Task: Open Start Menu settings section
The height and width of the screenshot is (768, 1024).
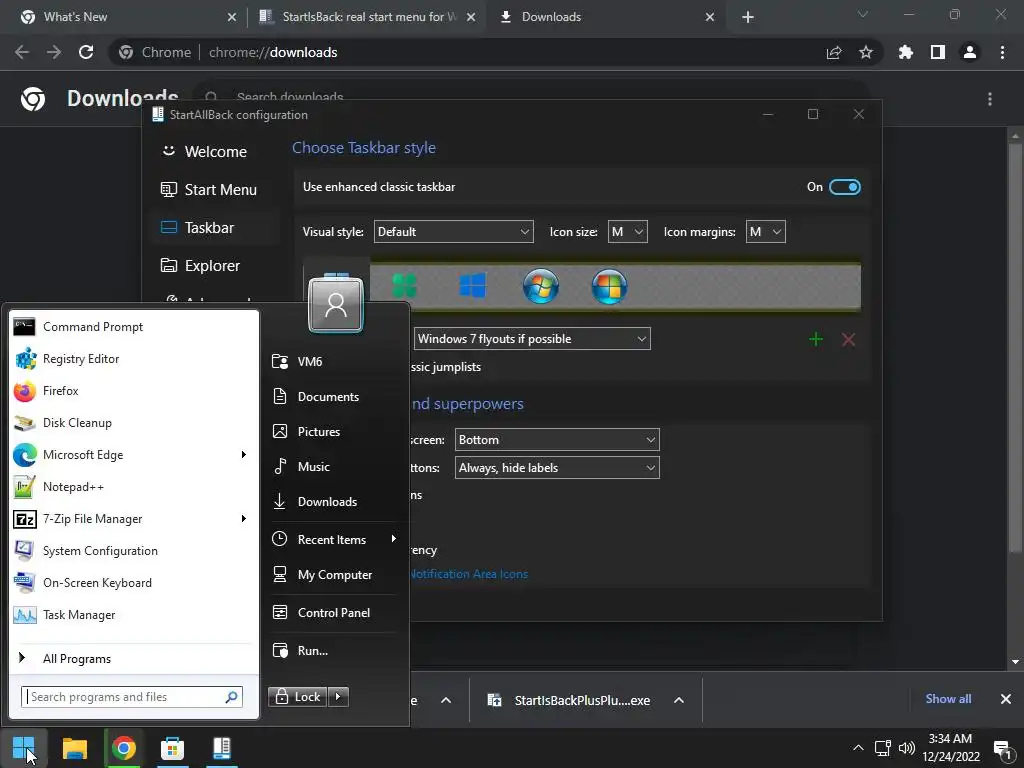Action: [x=216, y=189]
